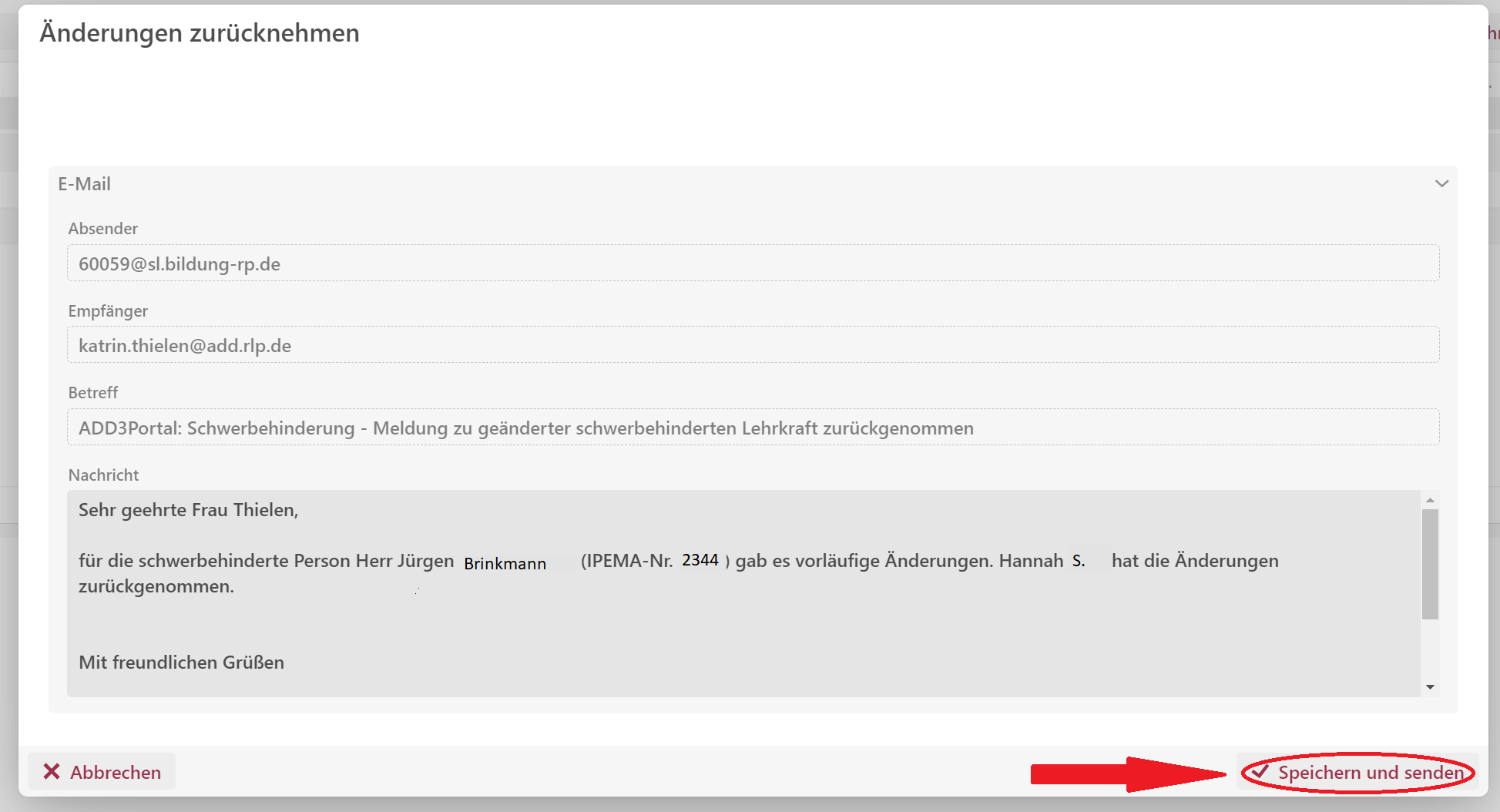This screenshot has width=1500, height=812.
Task: Click the scrollbar track below the thumb
Action: click(x=1430, y=651)
